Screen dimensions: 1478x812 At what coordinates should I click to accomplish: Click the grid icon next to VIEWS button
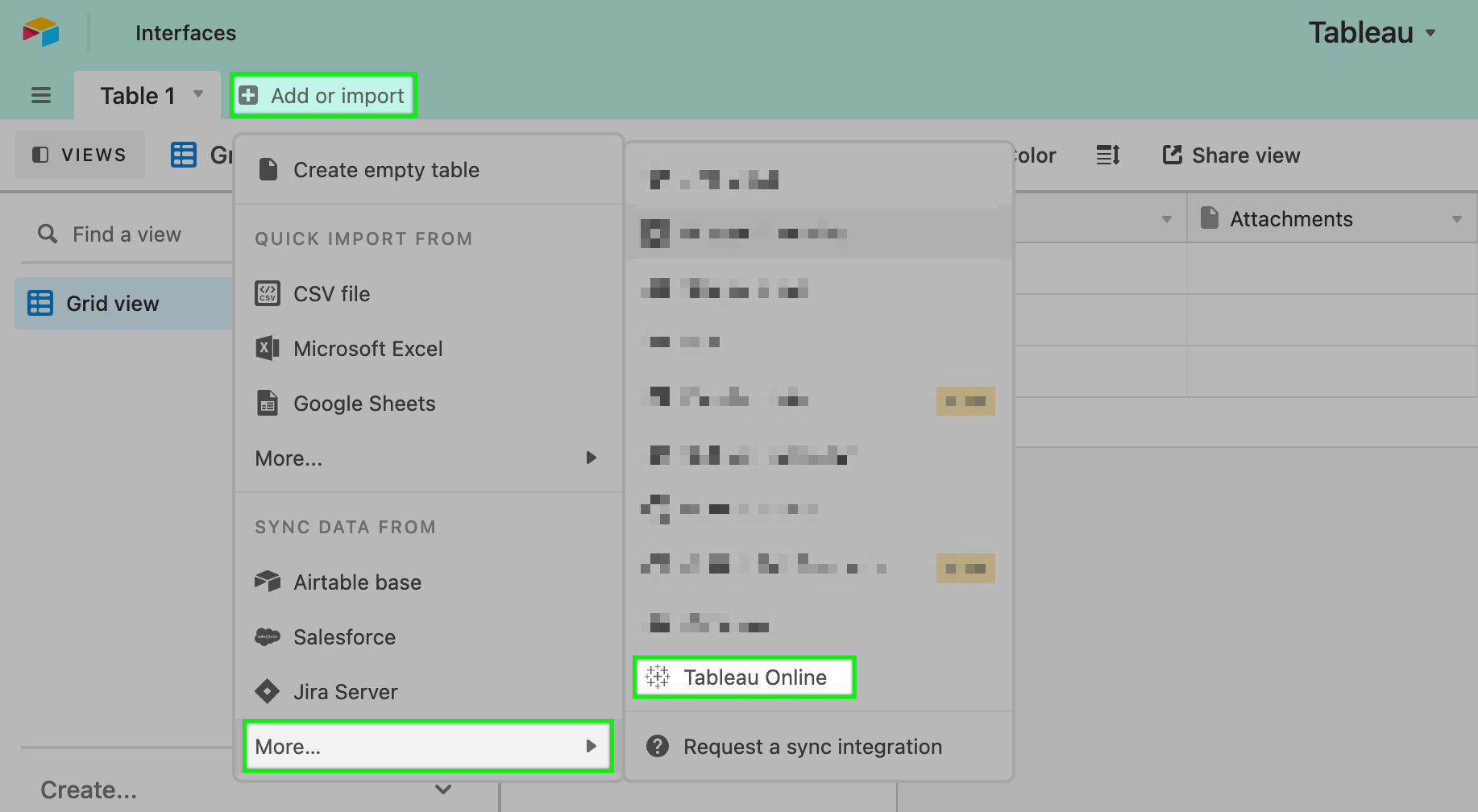point(184,155)
